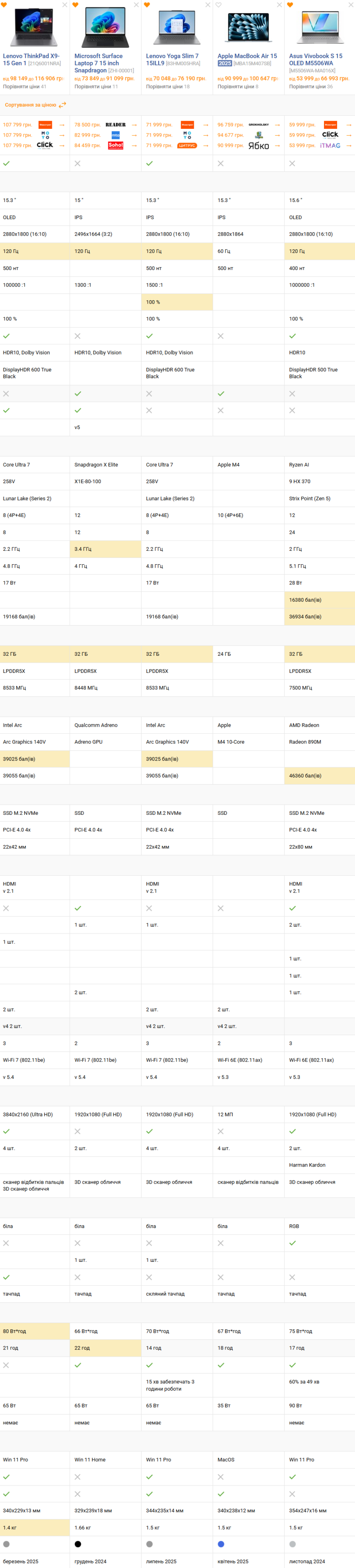Screen dimensions: 355x1568
Task: Open the 96 759 грн. price offer
Action: point(231,125)
